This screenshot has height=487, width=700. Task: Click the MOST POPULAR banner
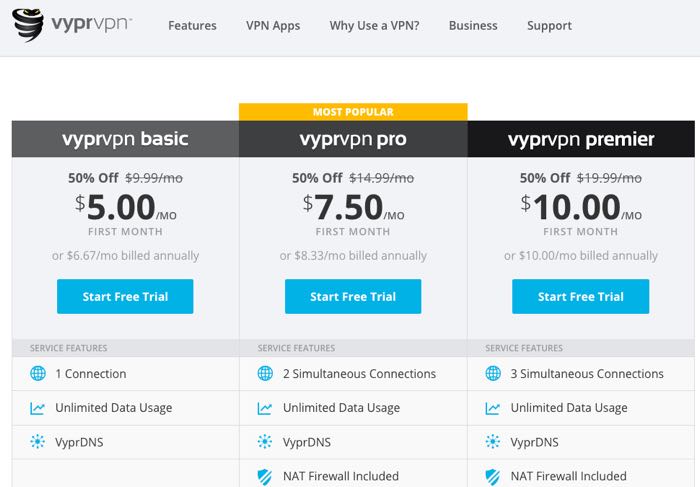click(353, 112)
